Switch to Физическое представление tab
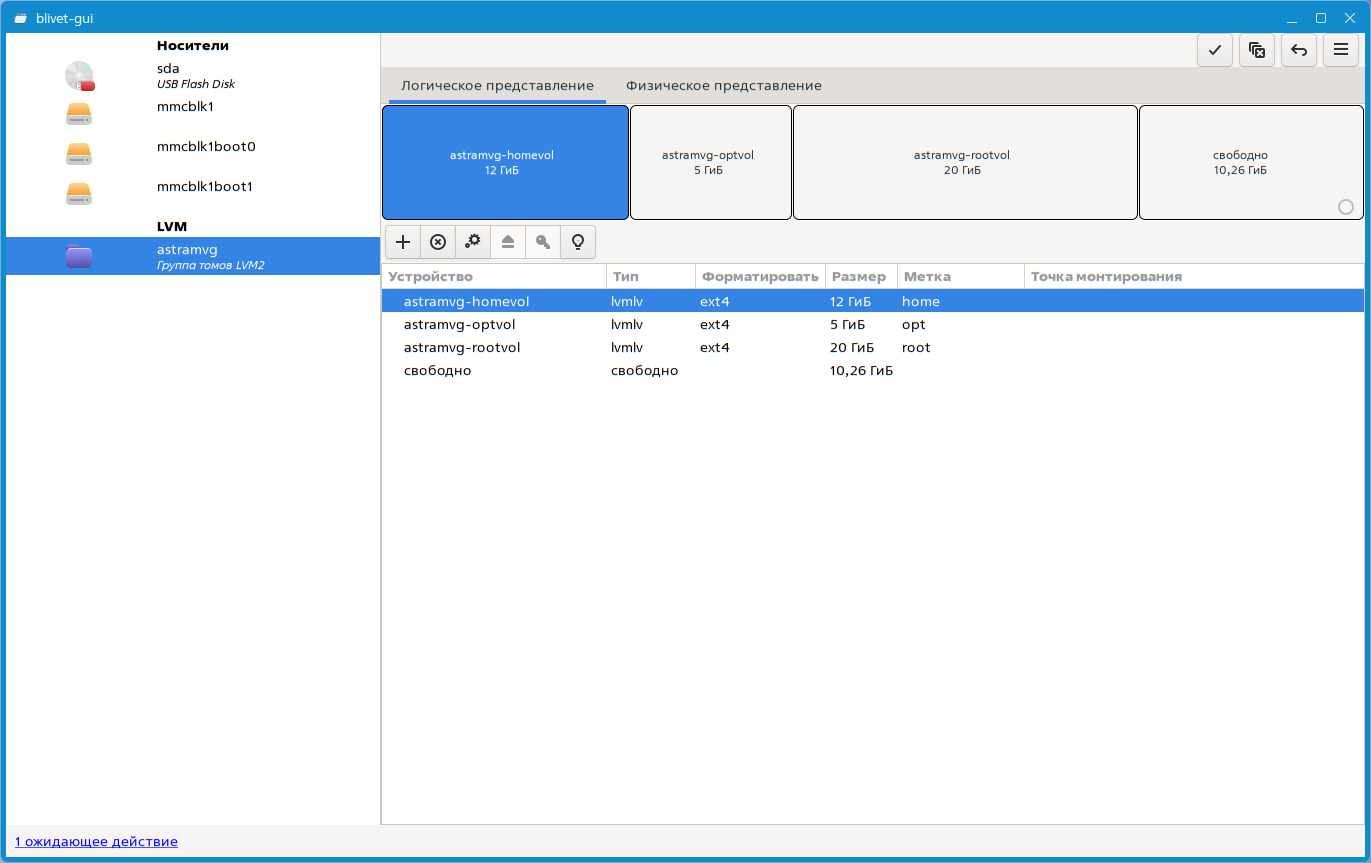 tap(723, 86)
